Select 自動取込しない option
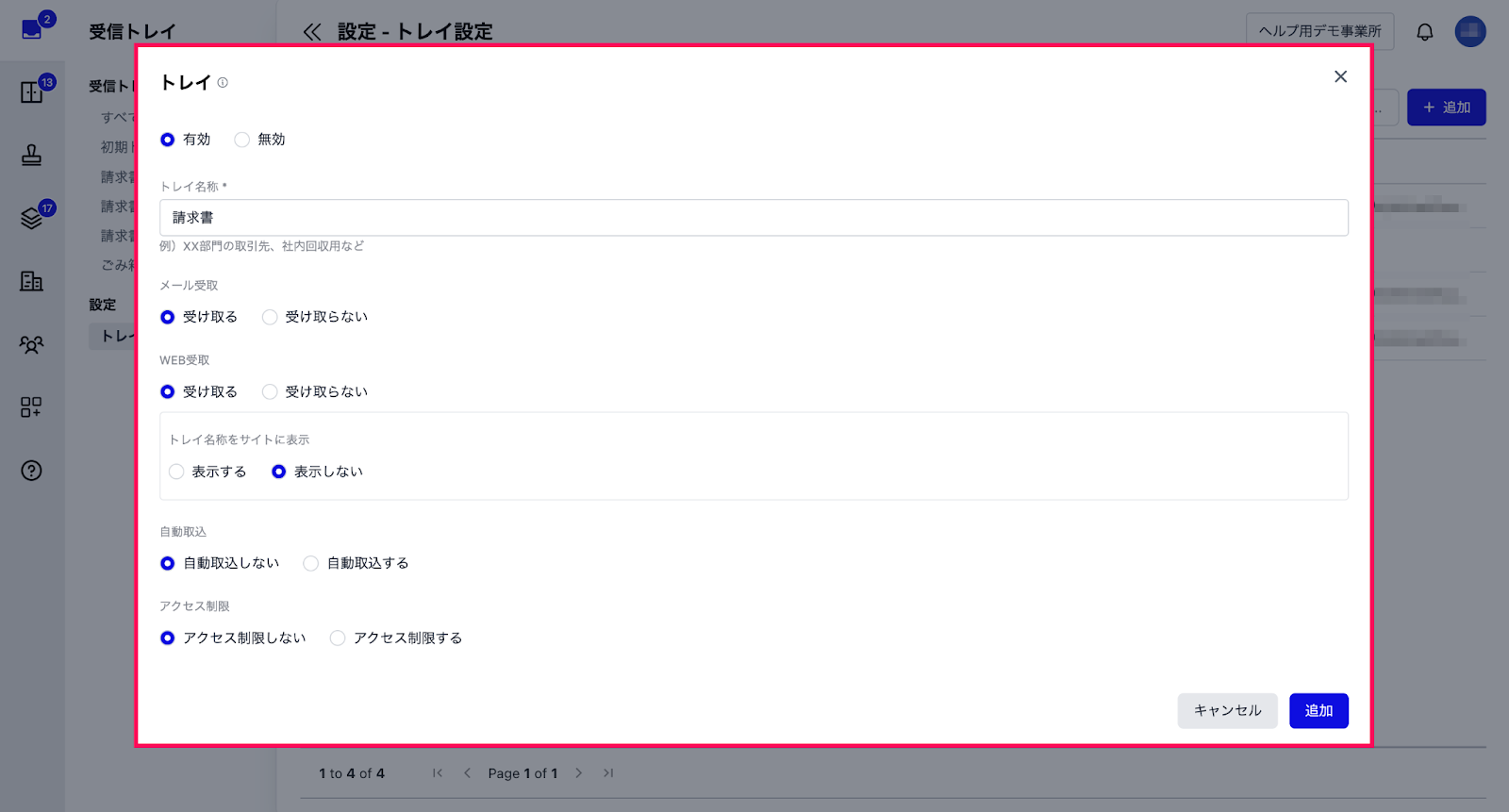The image size is (1509, 812). (168, 563)
